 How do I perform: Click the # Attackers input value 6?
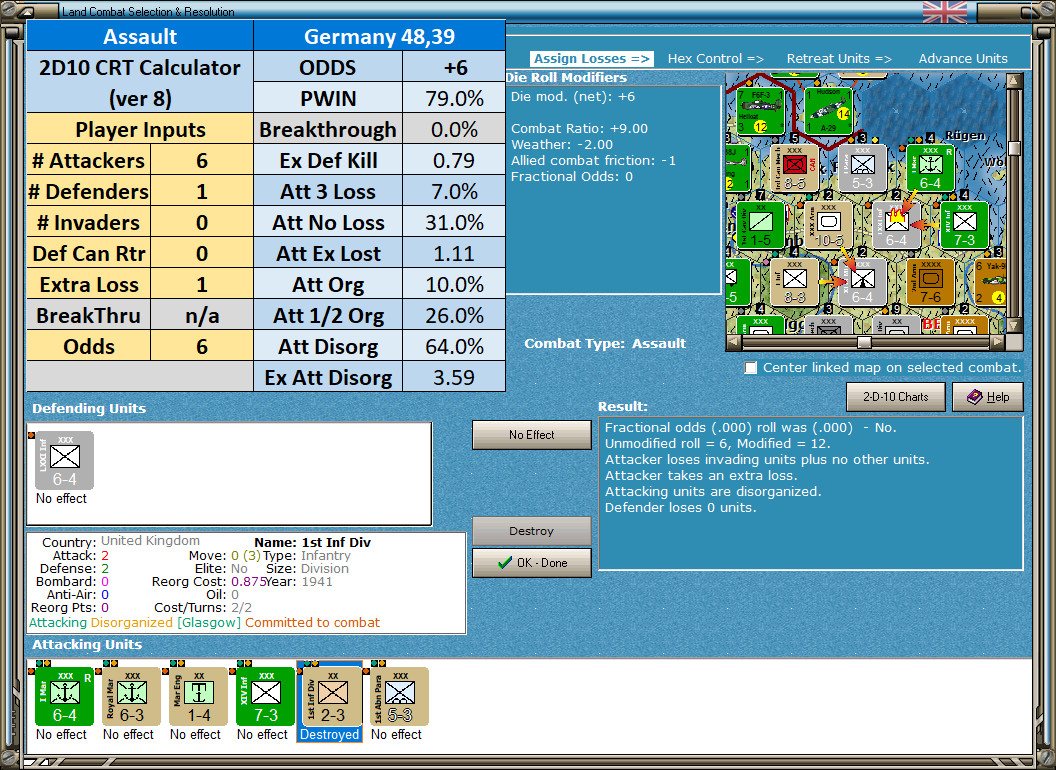(201, 160)
